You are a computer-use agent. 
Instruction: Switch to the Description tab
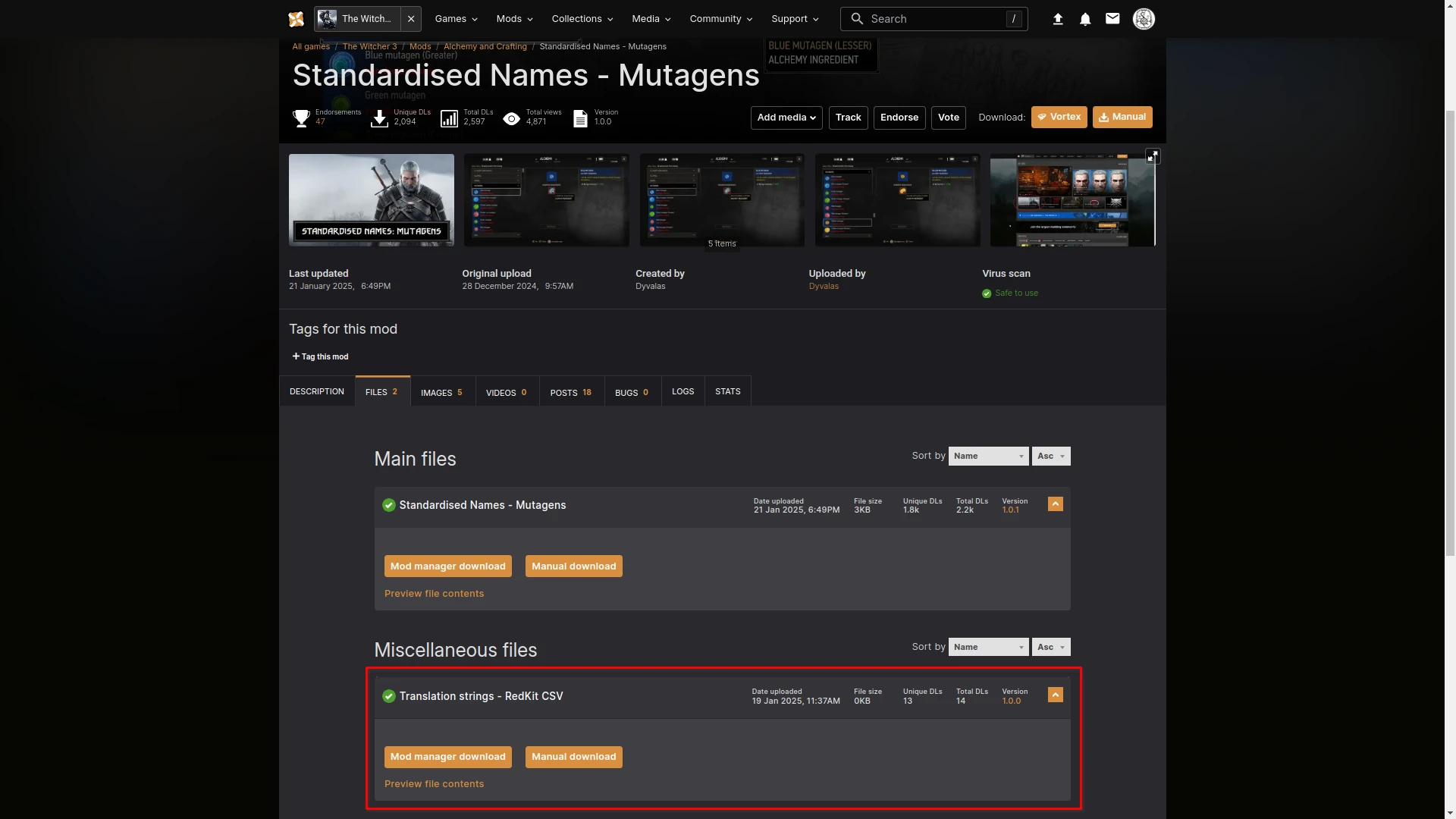click(x=317, y=391)
